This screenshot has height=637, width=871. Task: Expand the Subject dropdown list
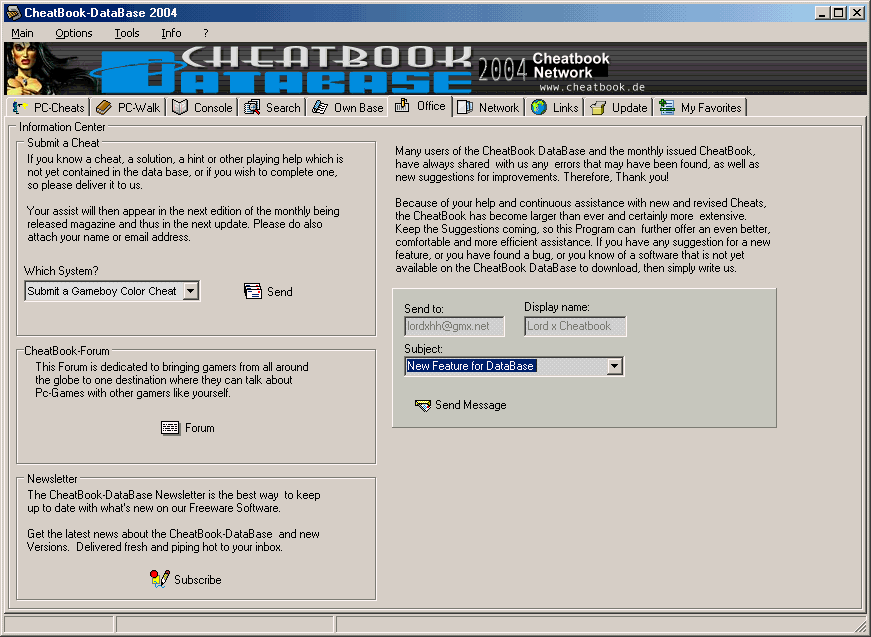(614, 366)
